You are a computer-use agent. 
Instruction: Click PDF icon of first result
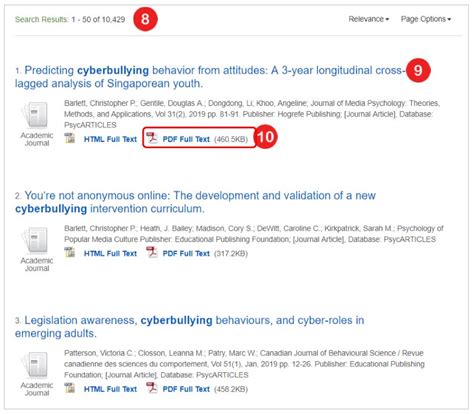[152, 138]
